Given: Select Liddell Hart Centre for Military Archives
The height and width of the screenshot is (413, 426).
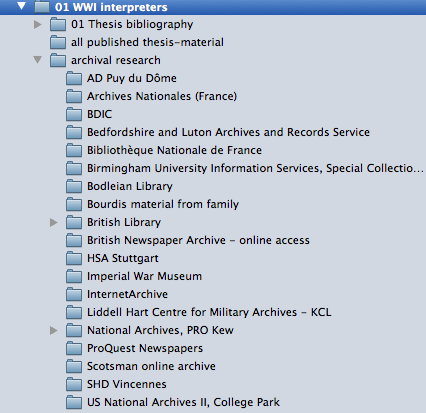Looking at the screenshot, I should click(x=209, y=312).
